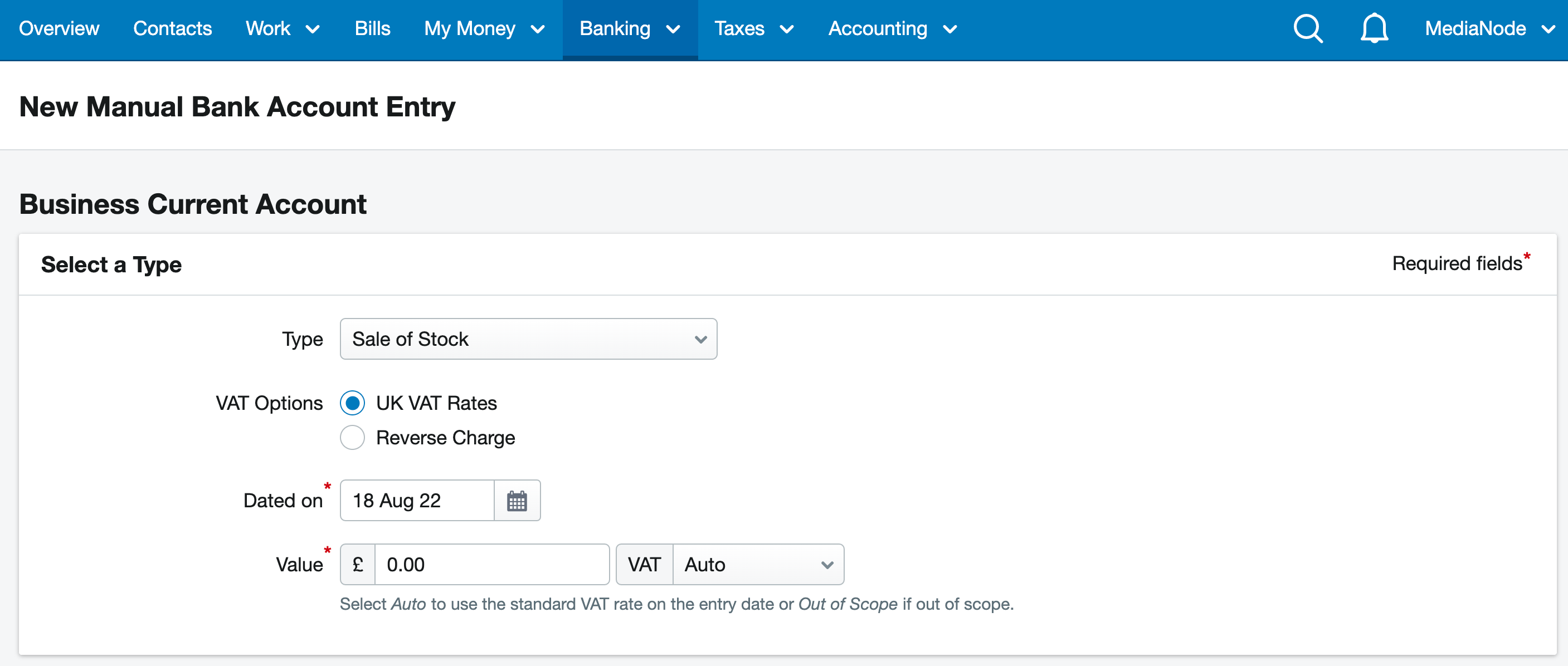The image size is (1568, 666).
Task: Expand the My Money menu
Action: pos(484,28)
